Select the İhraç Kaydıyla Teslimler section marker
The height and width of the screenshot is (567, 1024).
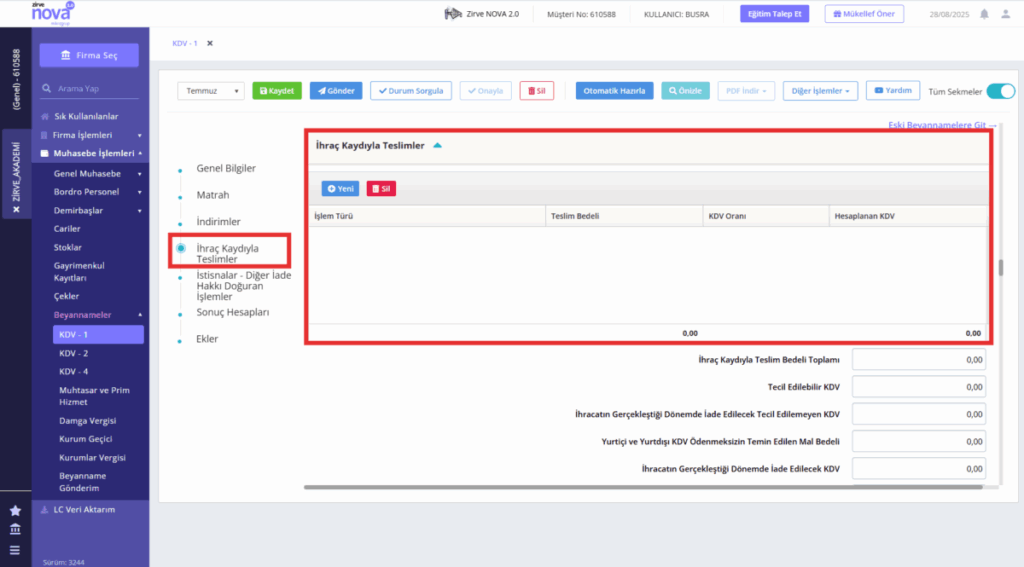(181, 248)
